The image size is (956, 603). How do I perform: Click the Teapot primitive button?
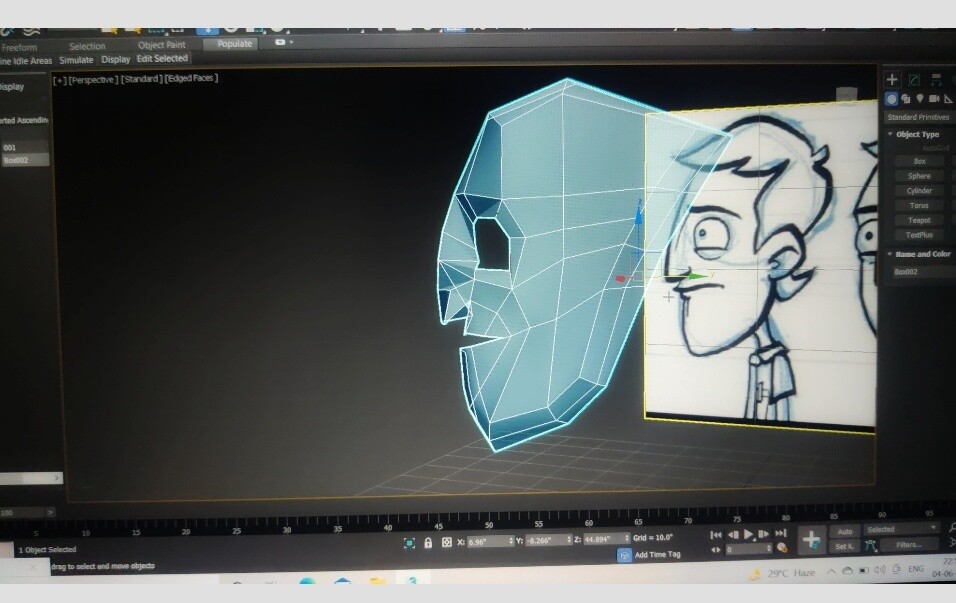(x=918, y=219)
